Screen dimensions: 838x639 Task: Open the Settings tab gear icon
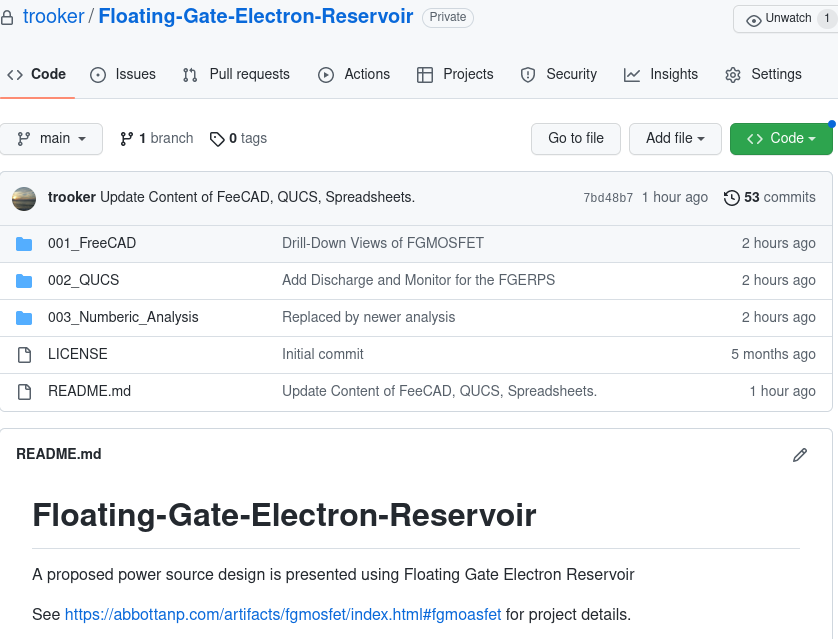click(733, 75)
